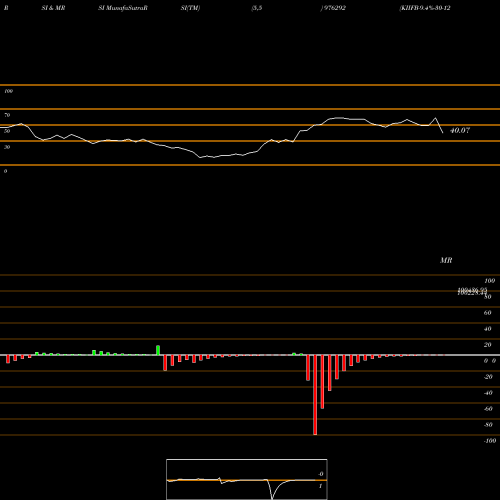
Task: Click the MR axis label -100
Action: [x=490, y=441]
